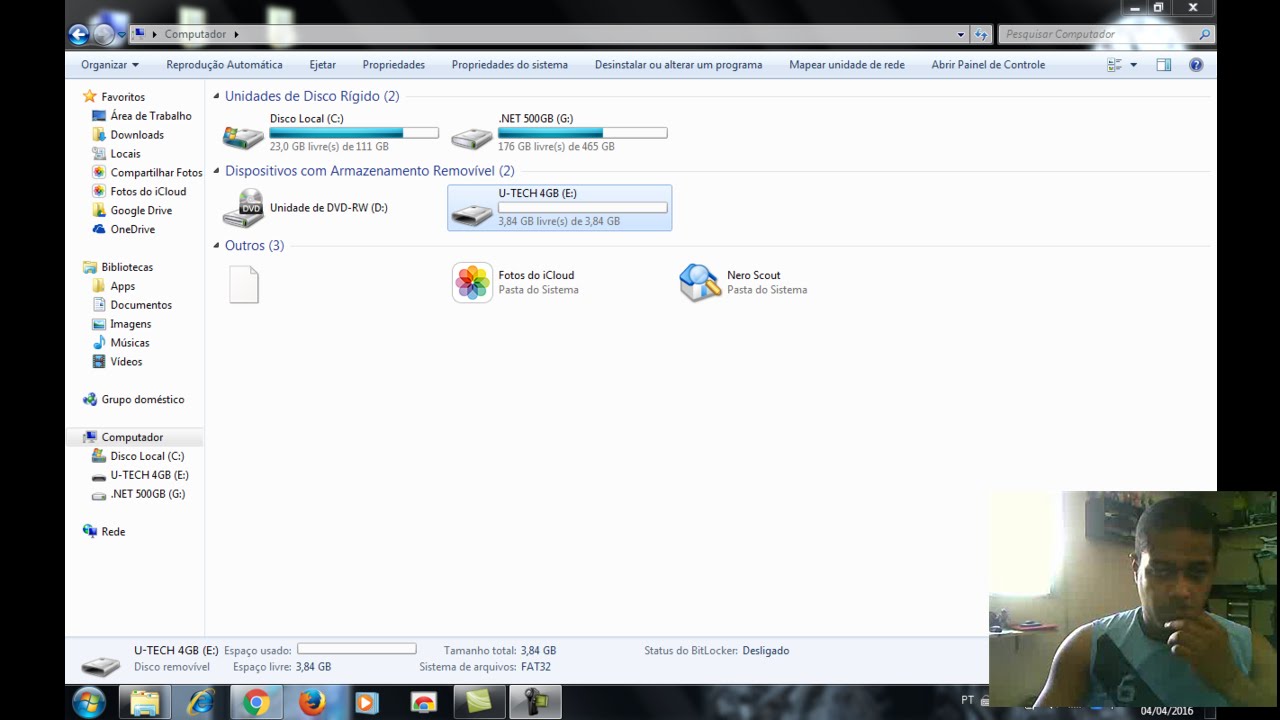Select Bibliotecas in navigation pane
Viewport: 1280px width, 720px height.
(127, 268)
